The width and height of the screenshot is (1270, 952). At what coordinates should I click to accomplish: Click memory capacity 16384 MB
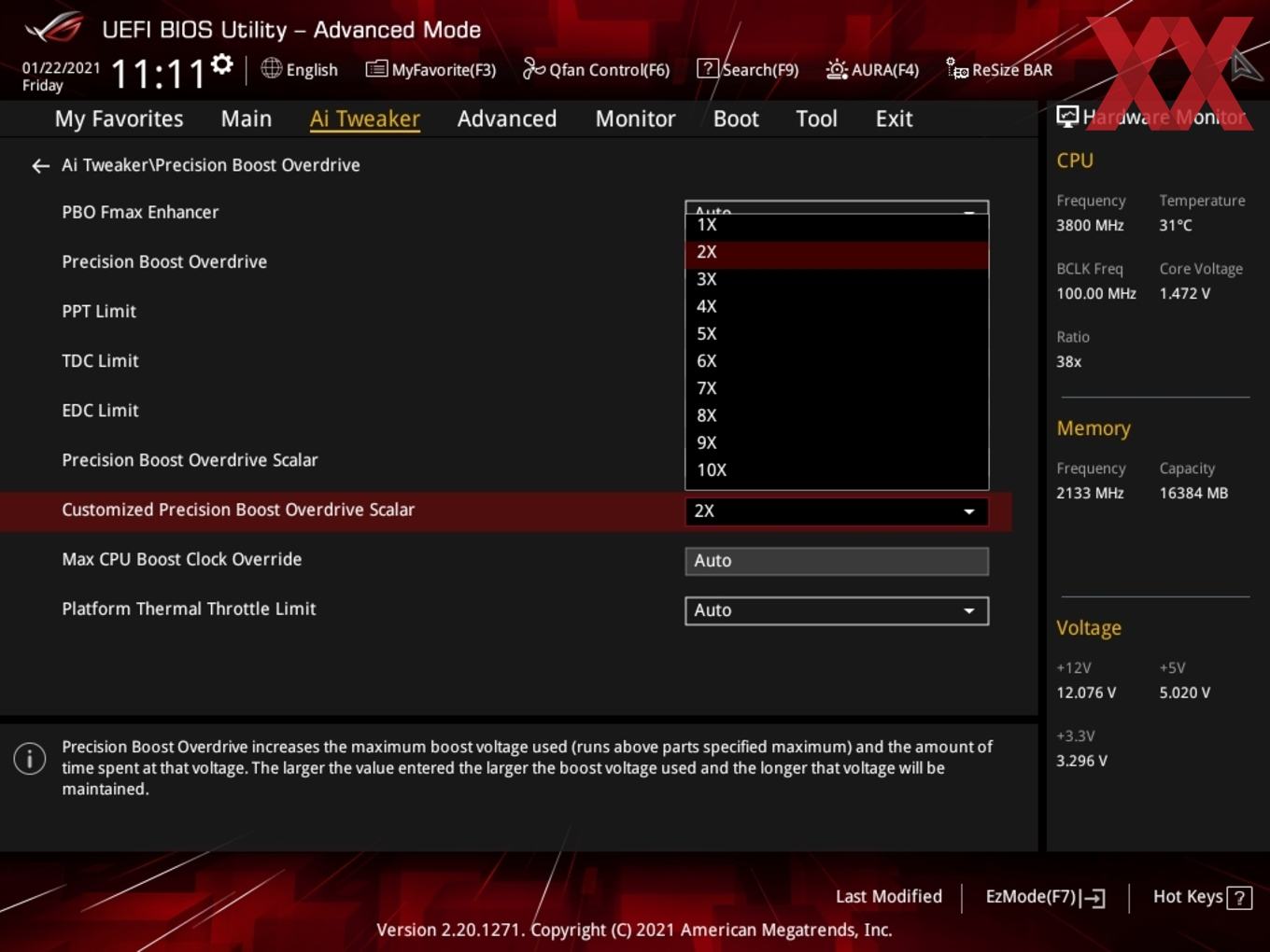(1193, 494)
